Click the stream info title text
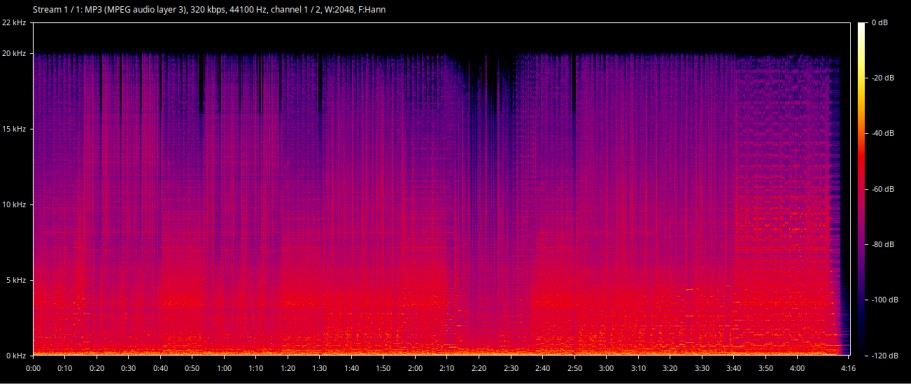 click(210, 10)
